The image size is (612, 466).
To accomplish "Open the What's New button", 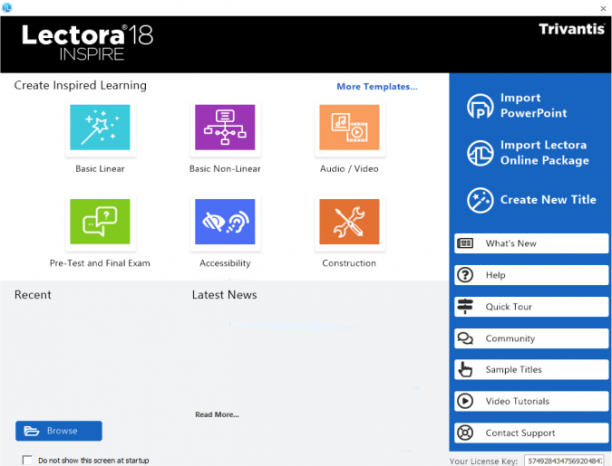I will (x=531, y=244).
